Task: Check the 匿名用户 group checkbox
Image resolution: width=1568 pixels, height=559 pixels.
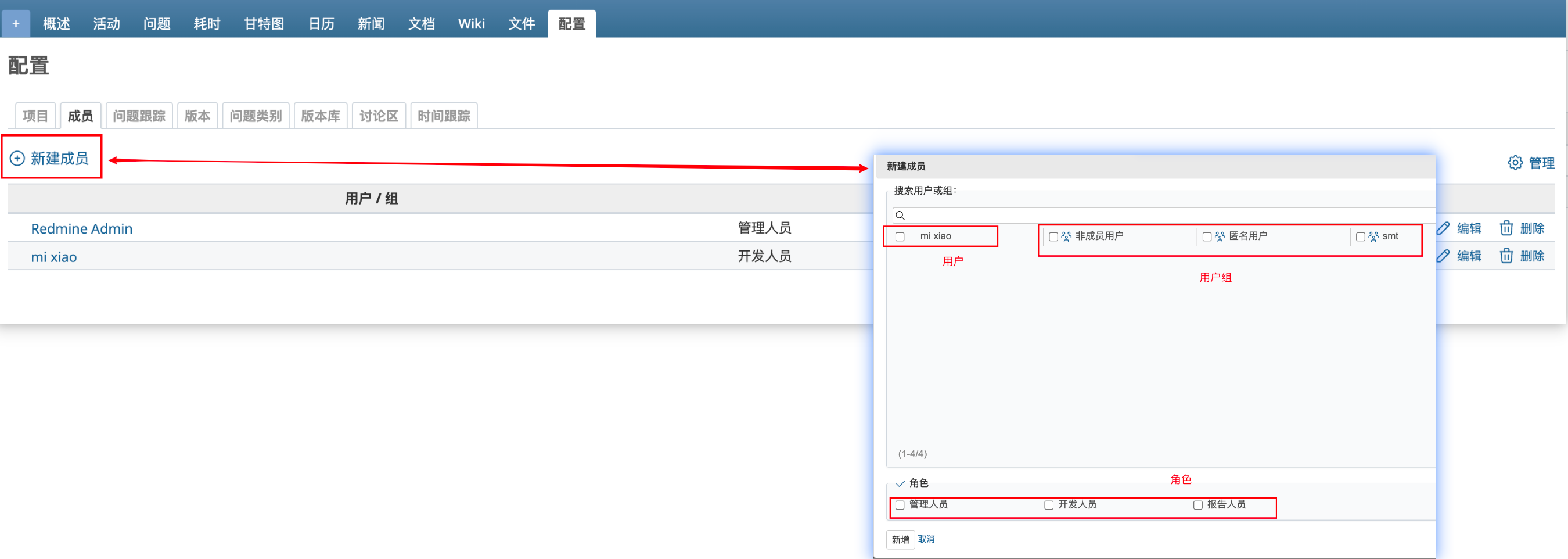Action: point(1206,236)
